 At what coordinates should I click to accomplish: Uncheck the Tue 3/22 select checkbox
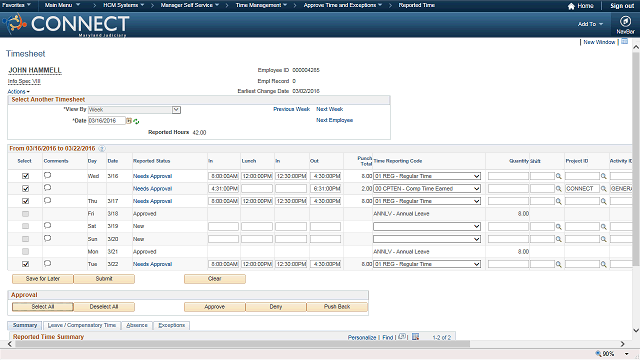tap(25, 264)
